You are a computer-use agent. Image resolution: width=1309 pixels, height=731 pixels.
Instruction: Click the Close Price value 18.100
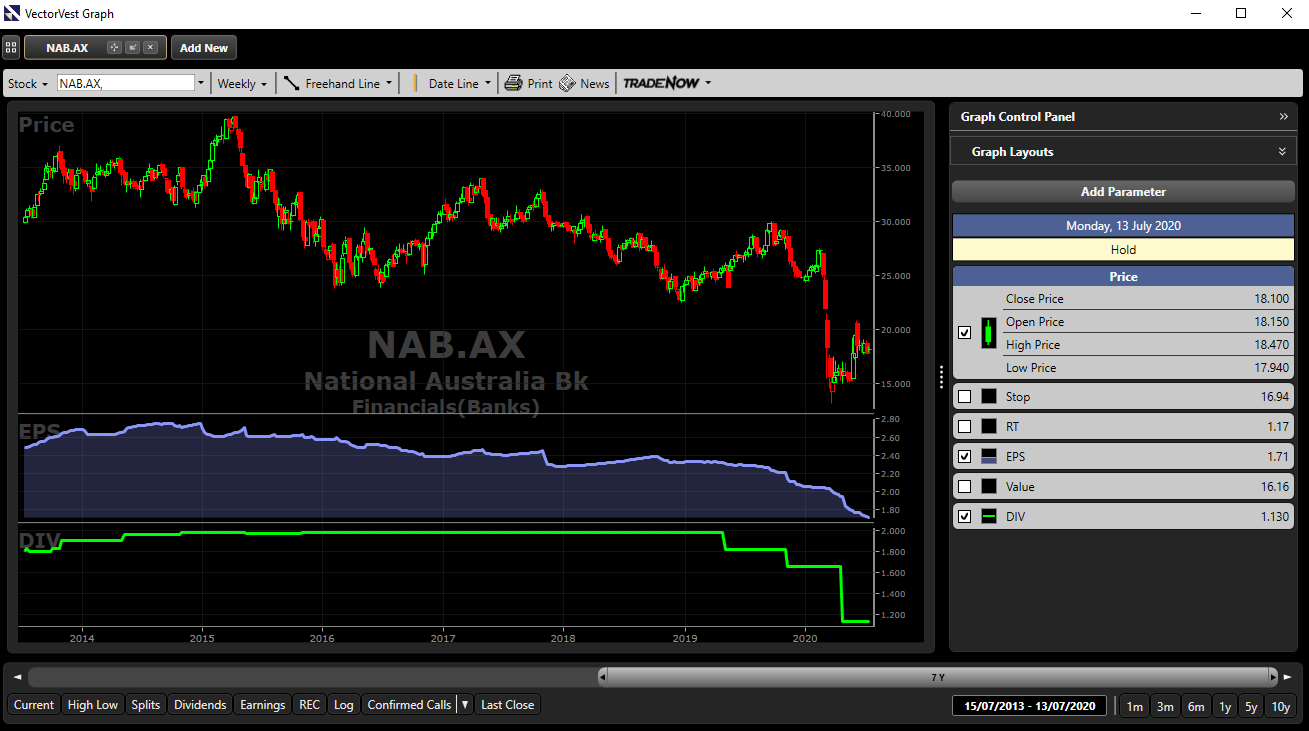point(1271,299)
